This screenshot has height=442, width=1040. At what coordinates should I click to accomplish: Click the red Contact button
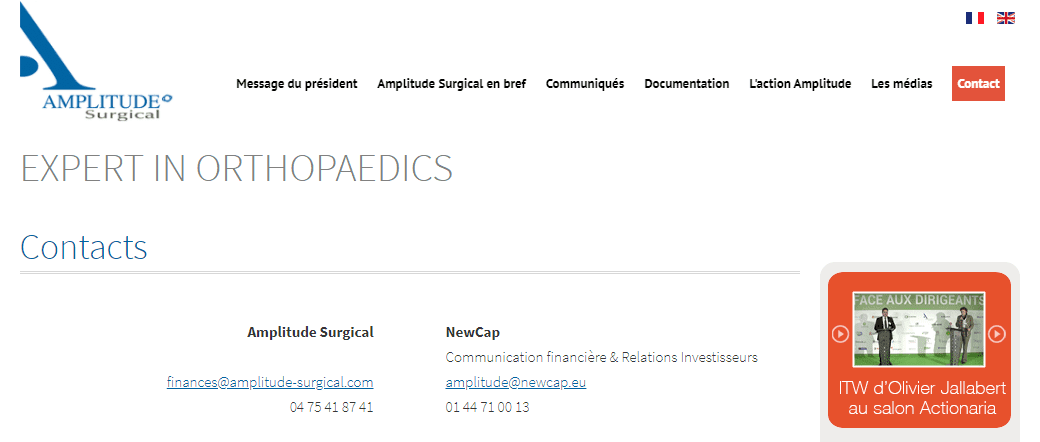pos(978,84)
